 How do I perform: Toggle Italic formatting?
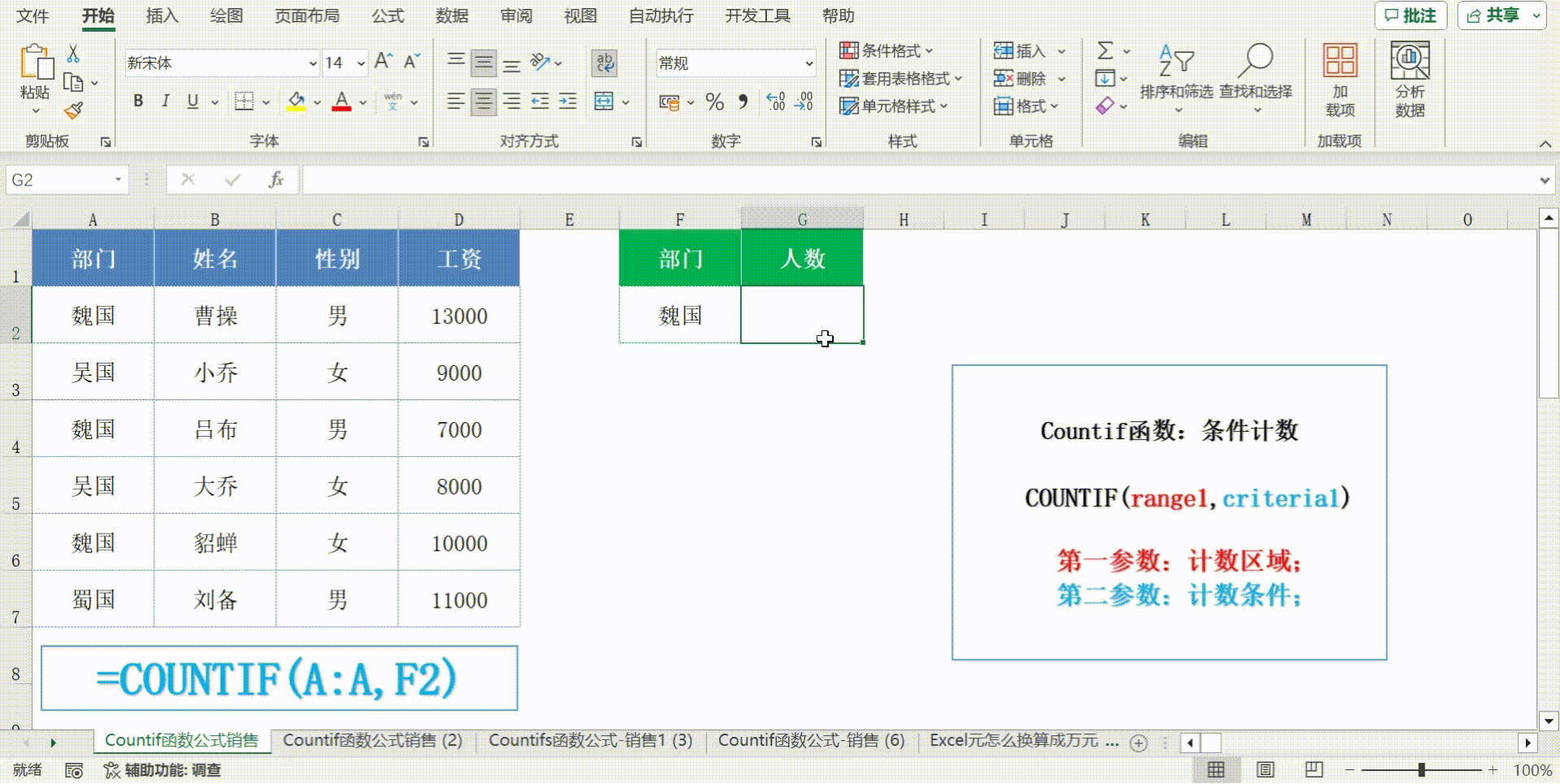point(165,101)
